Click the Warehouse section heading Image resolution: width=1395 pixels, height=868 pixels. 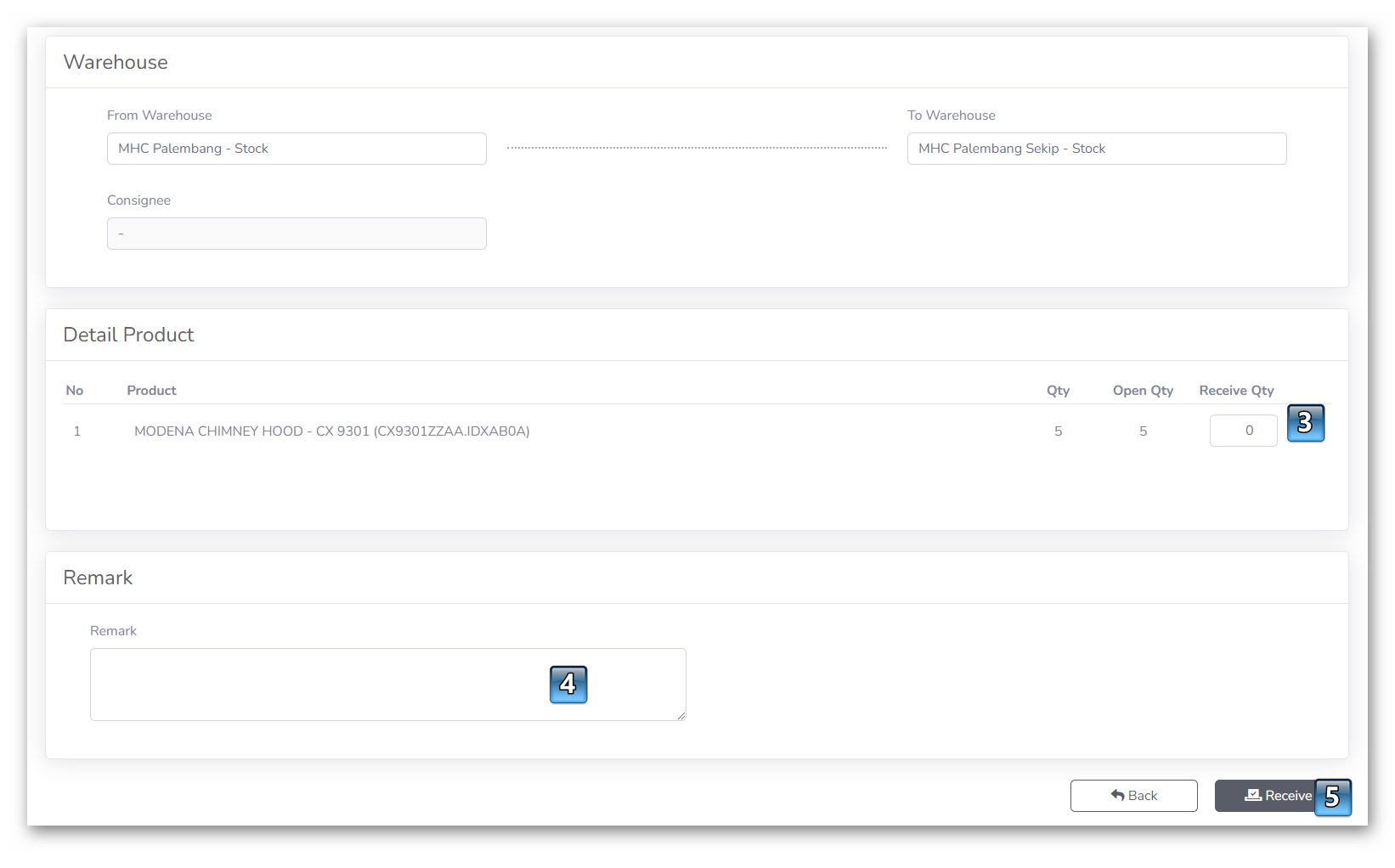116,62
